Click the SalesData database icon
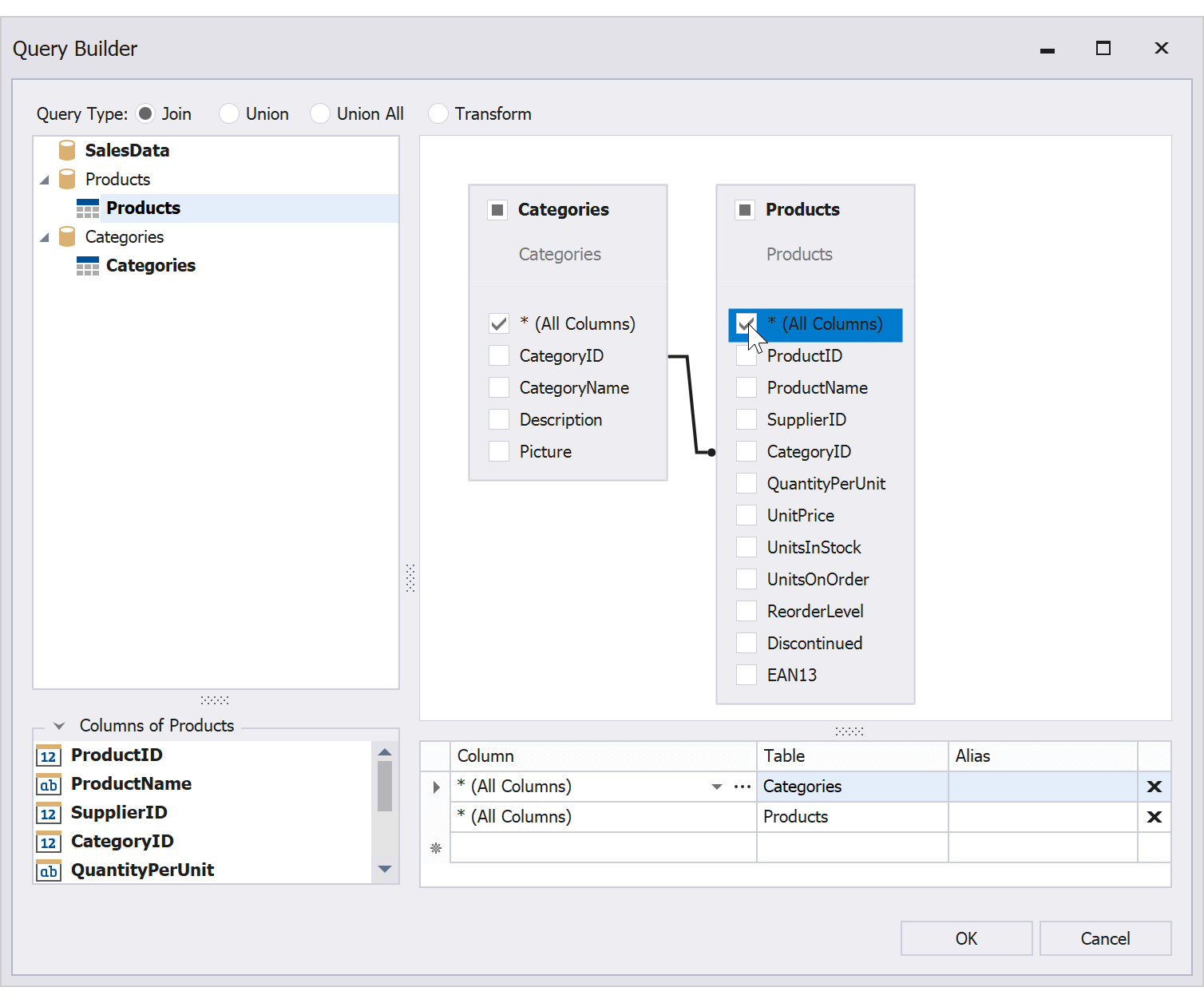 pyautogui.click(x=67, y=149)
